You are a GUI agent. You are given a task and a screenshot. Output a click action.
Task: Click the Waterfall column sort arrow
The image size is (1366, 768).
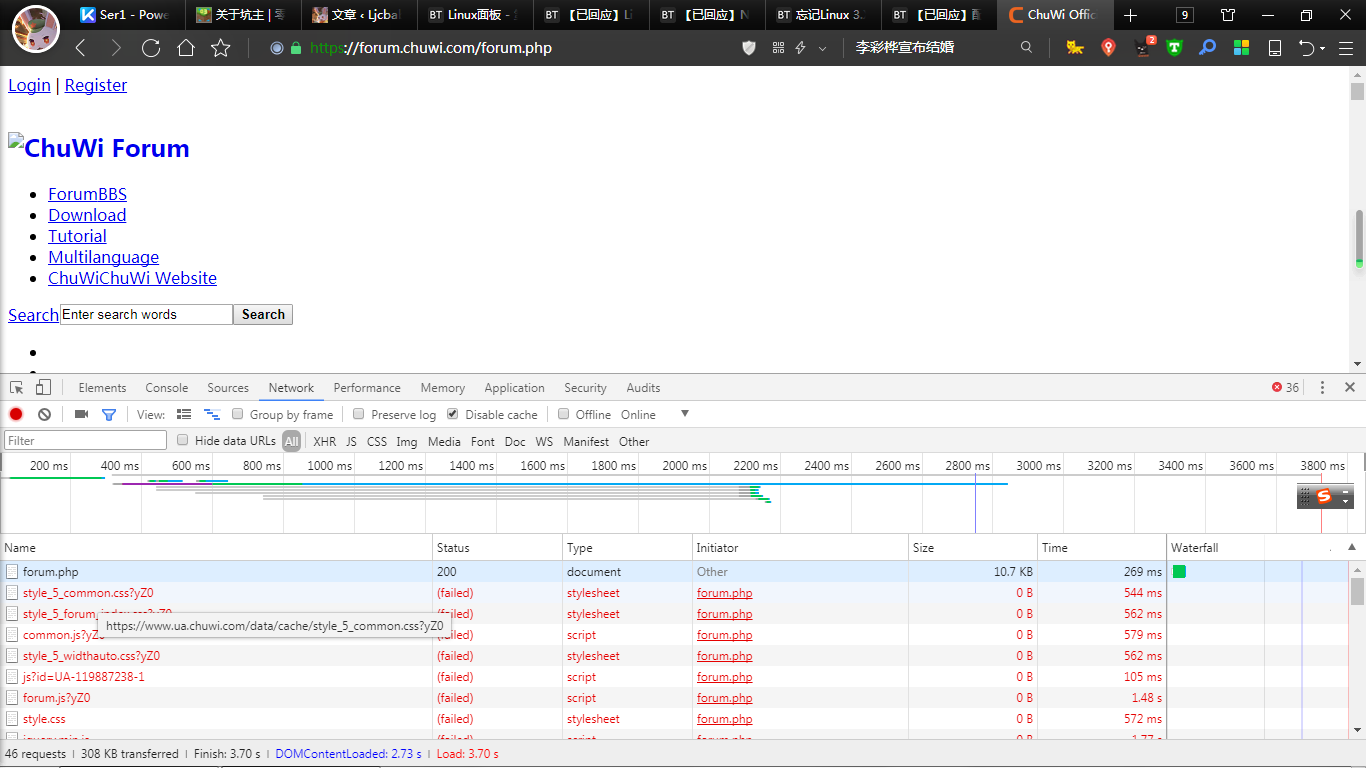(1352, 547)
